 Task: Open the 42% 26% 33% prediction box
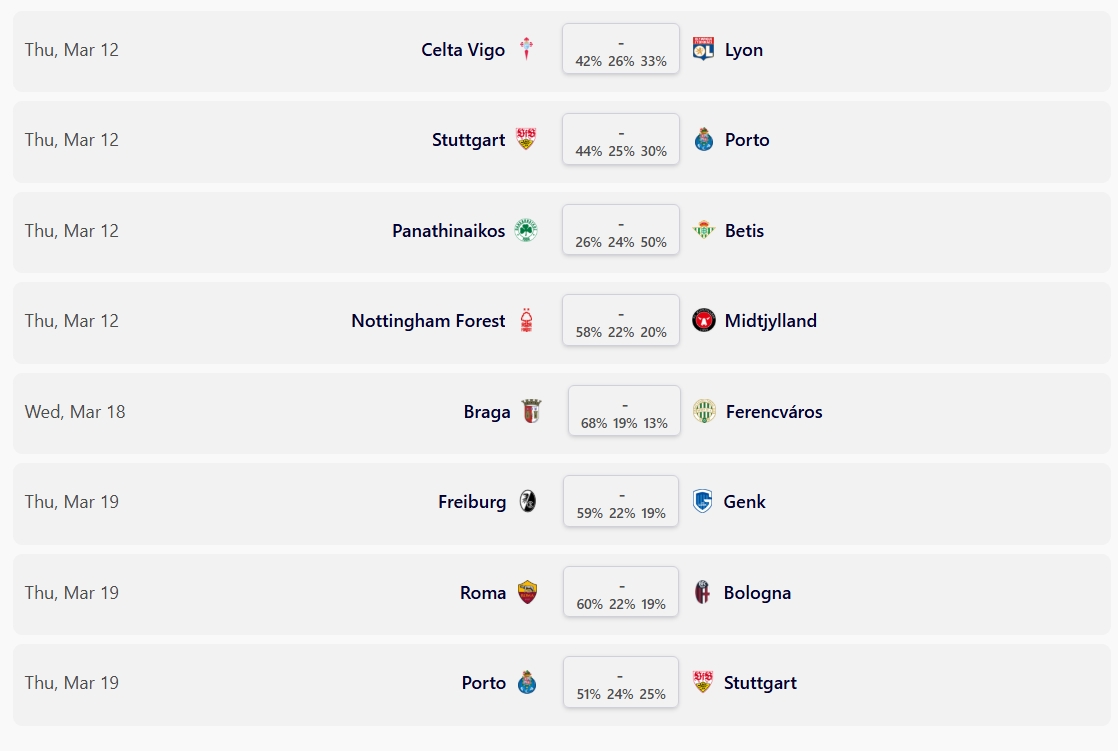coord(621,49)
